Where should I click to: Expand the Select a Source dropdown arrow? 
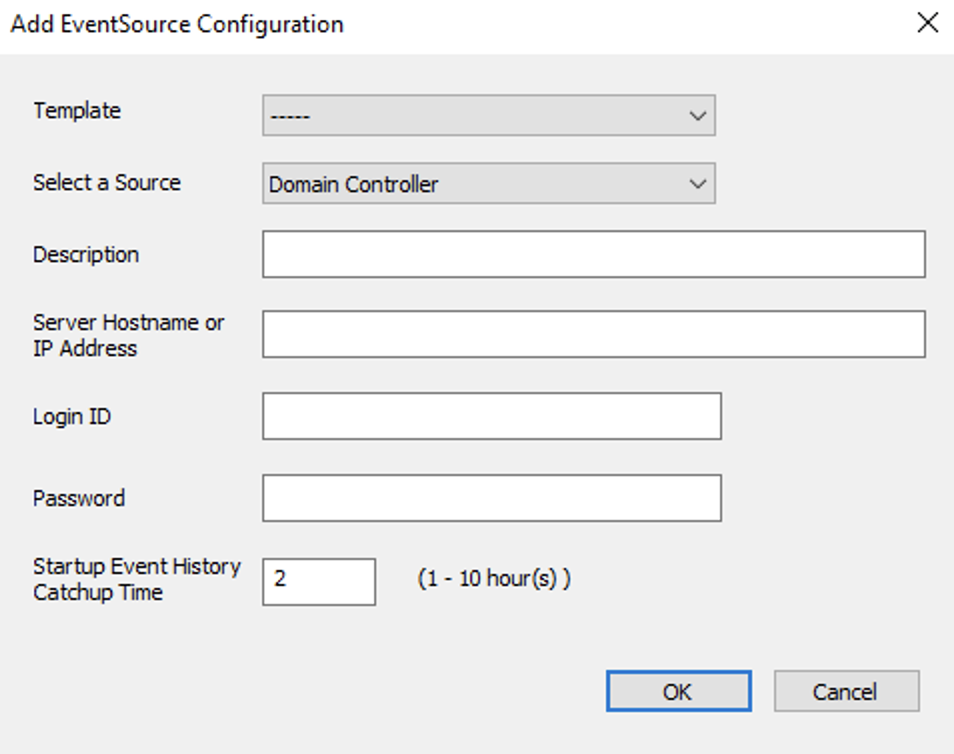697,184
